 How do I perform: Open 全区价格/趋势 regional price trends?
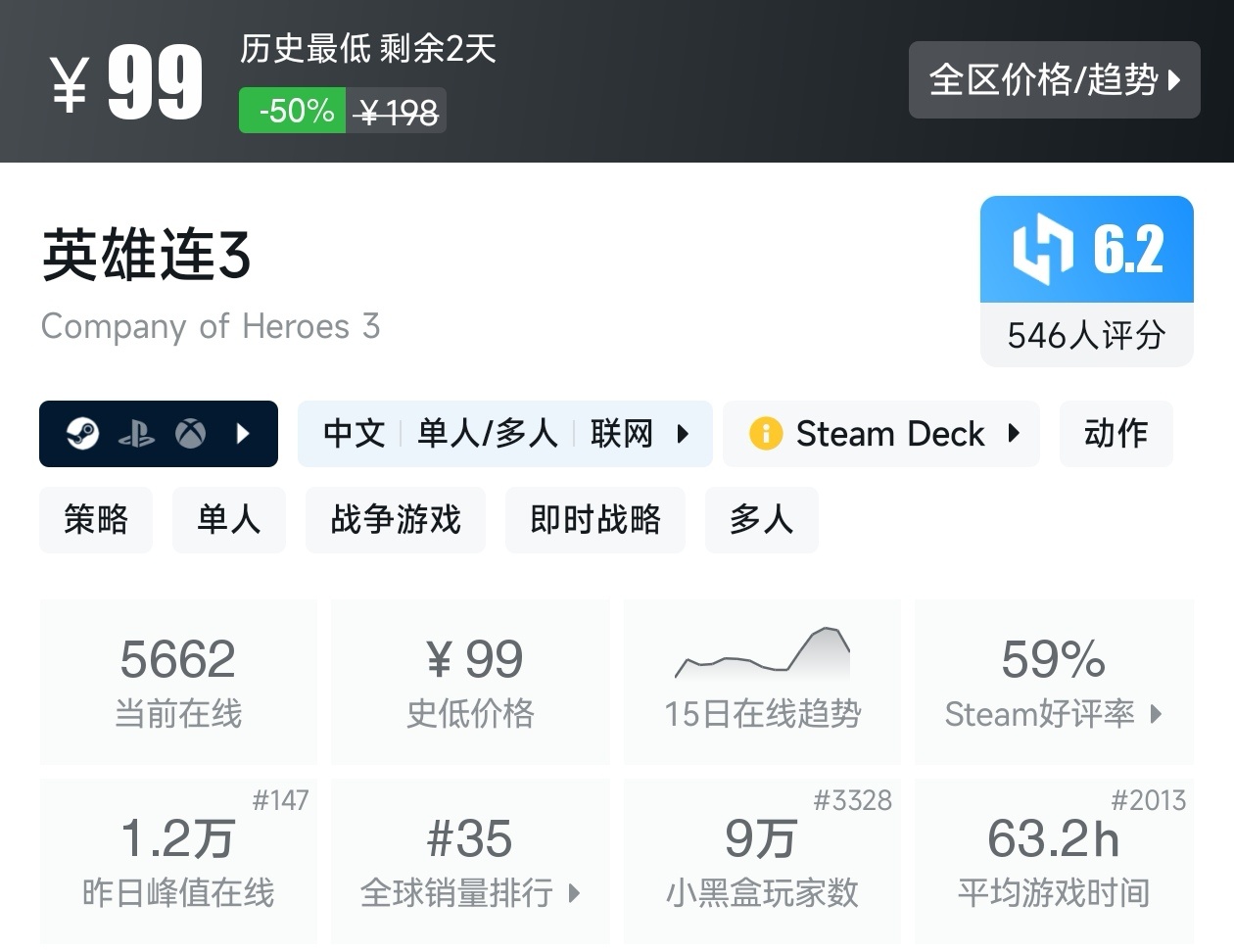[x=1054, y=79]
